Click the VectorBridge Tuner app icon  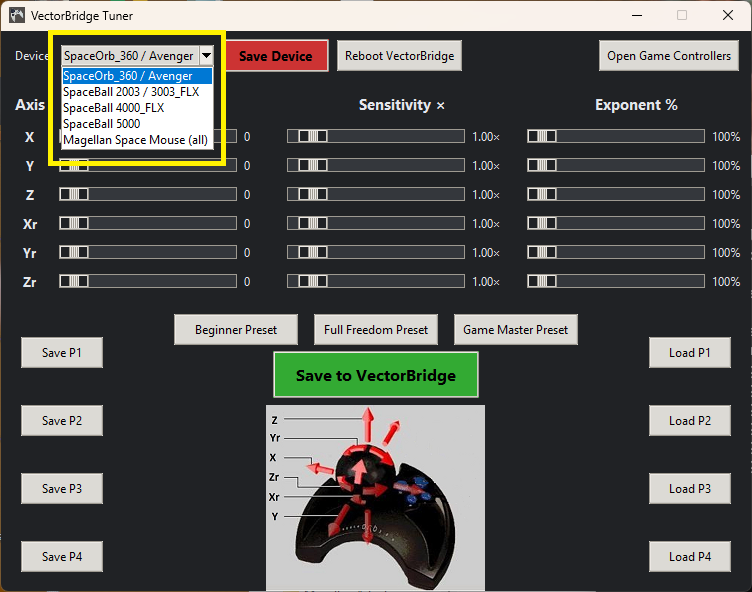(16, 16)
